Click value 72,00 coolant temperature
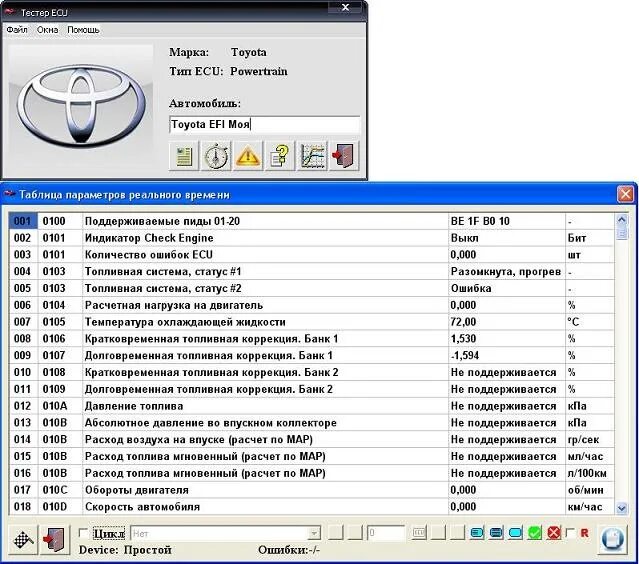Screen dimensions: 639x564 pos(463,322)
